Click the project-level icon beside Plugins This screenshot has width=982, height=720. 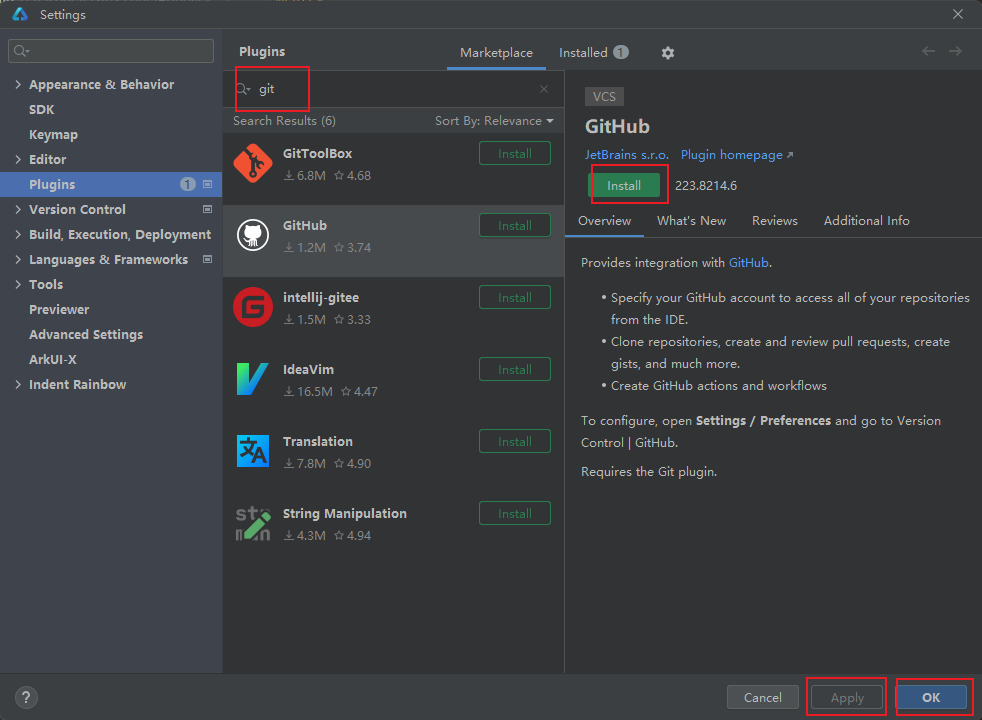tap(207, 184)
